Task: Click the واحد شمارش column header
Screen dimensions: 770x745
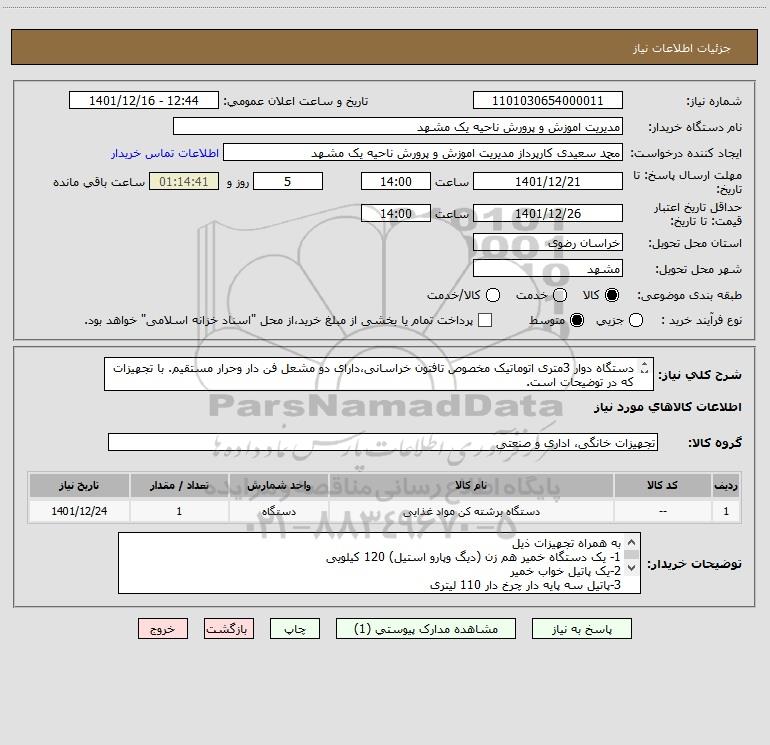Action: 278,485
